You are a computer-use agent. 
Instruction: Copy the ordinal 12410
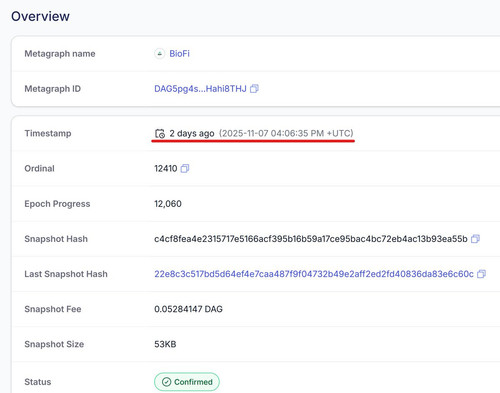(185, 168)
